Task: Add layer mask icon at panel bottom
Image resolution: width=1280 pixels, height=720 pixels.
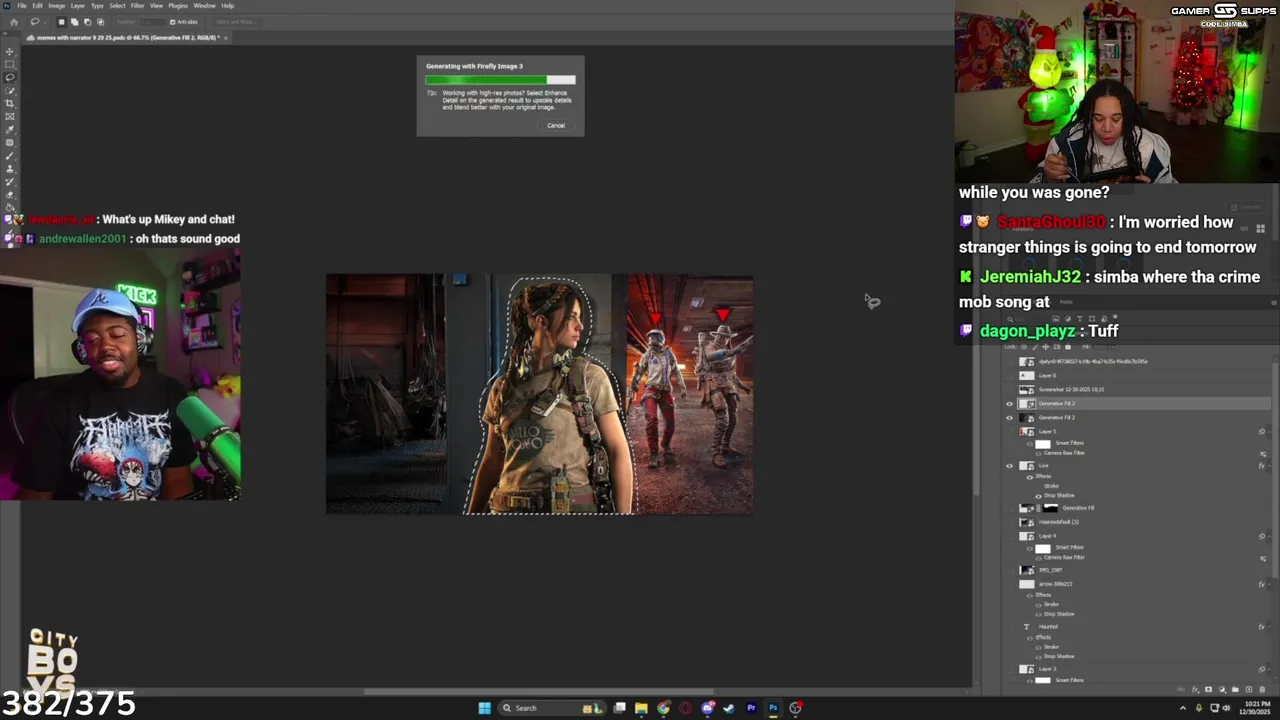Action: (1209, 689)
